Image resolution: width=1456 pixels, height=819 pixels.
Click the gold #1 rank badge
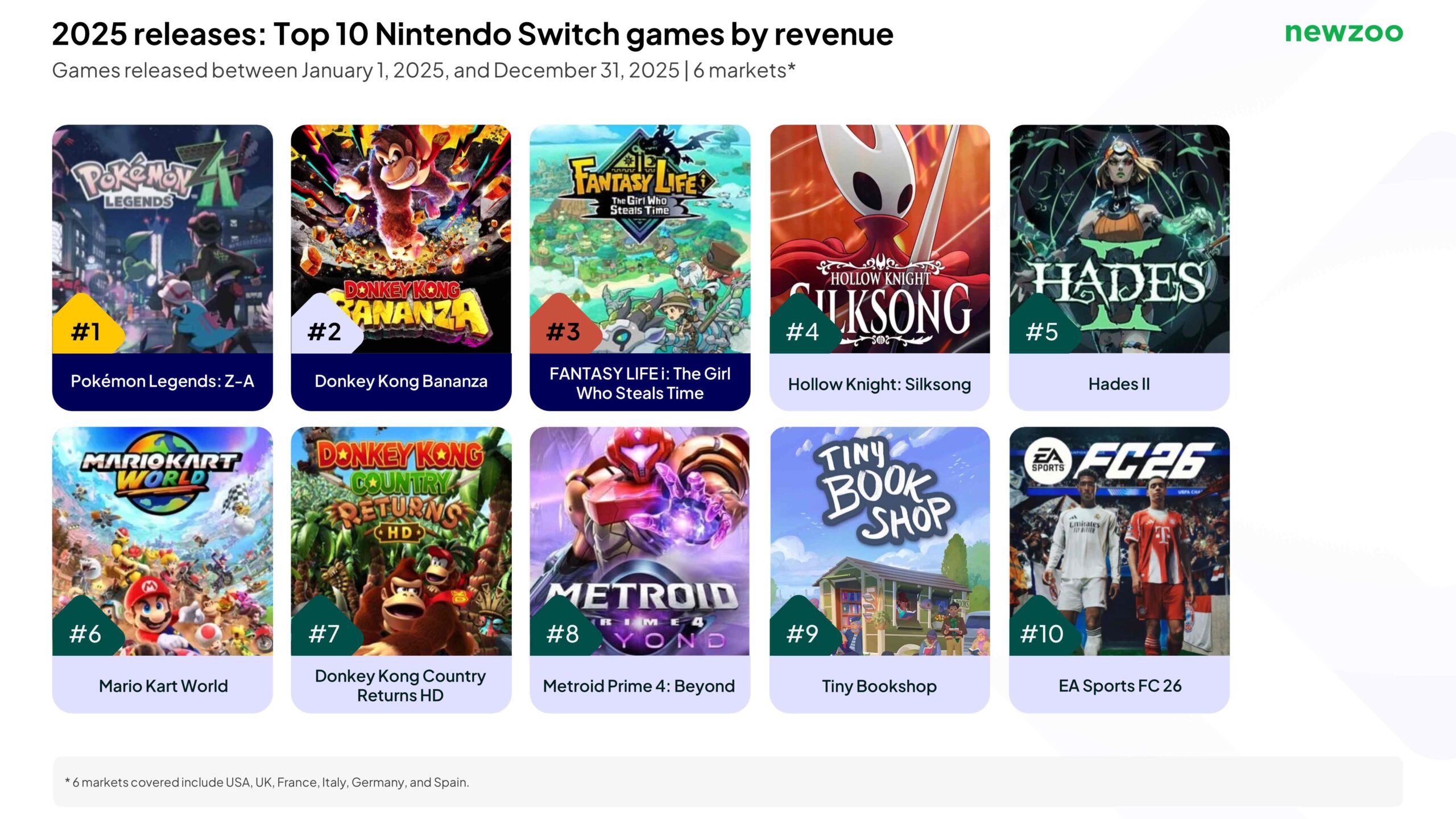[86, 330]
